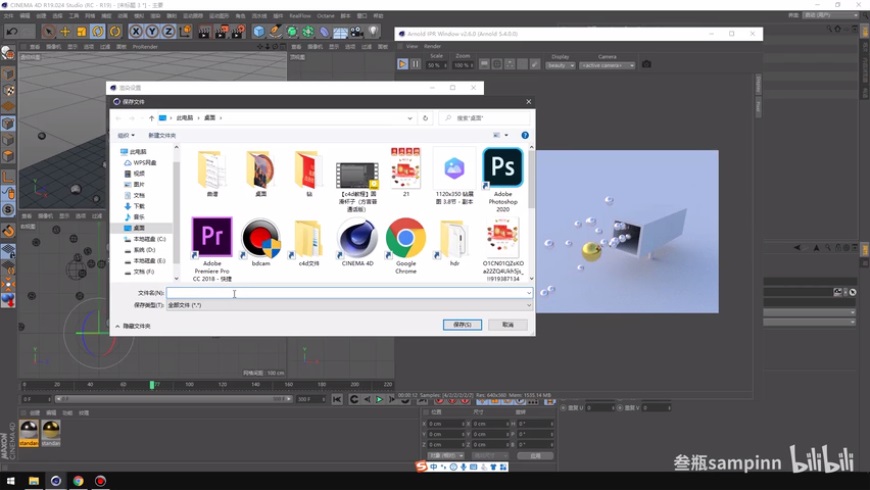Click the Windows Start button
This screenshot has width=870, height=490.
pyautogui.click(x=11, y=481)
